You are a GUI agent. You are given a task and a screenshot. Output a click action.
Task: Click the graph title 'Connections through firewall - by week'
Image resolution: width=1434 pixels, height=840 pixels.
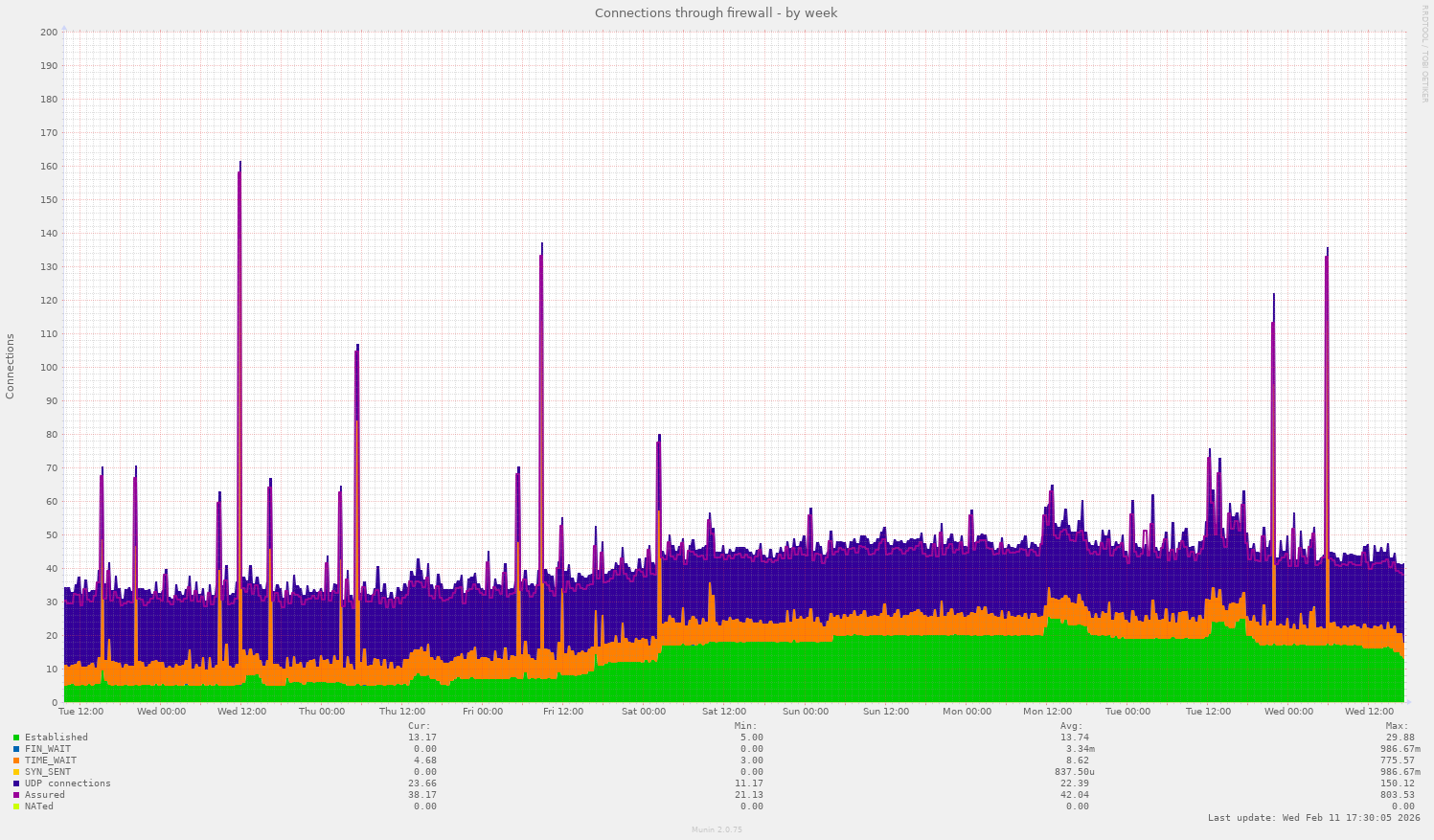pos(716,12)
